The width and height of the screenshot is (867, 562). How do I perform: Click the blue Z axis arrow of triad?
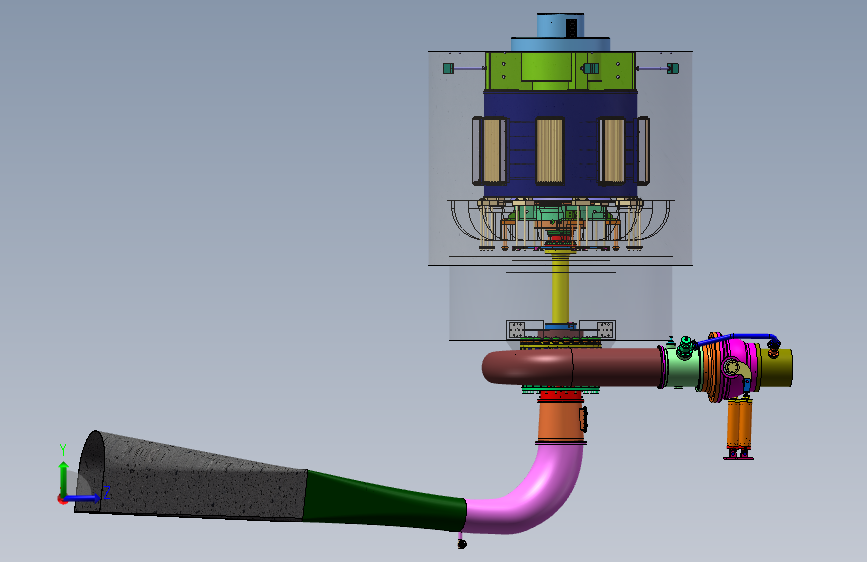tap(85, 499)
